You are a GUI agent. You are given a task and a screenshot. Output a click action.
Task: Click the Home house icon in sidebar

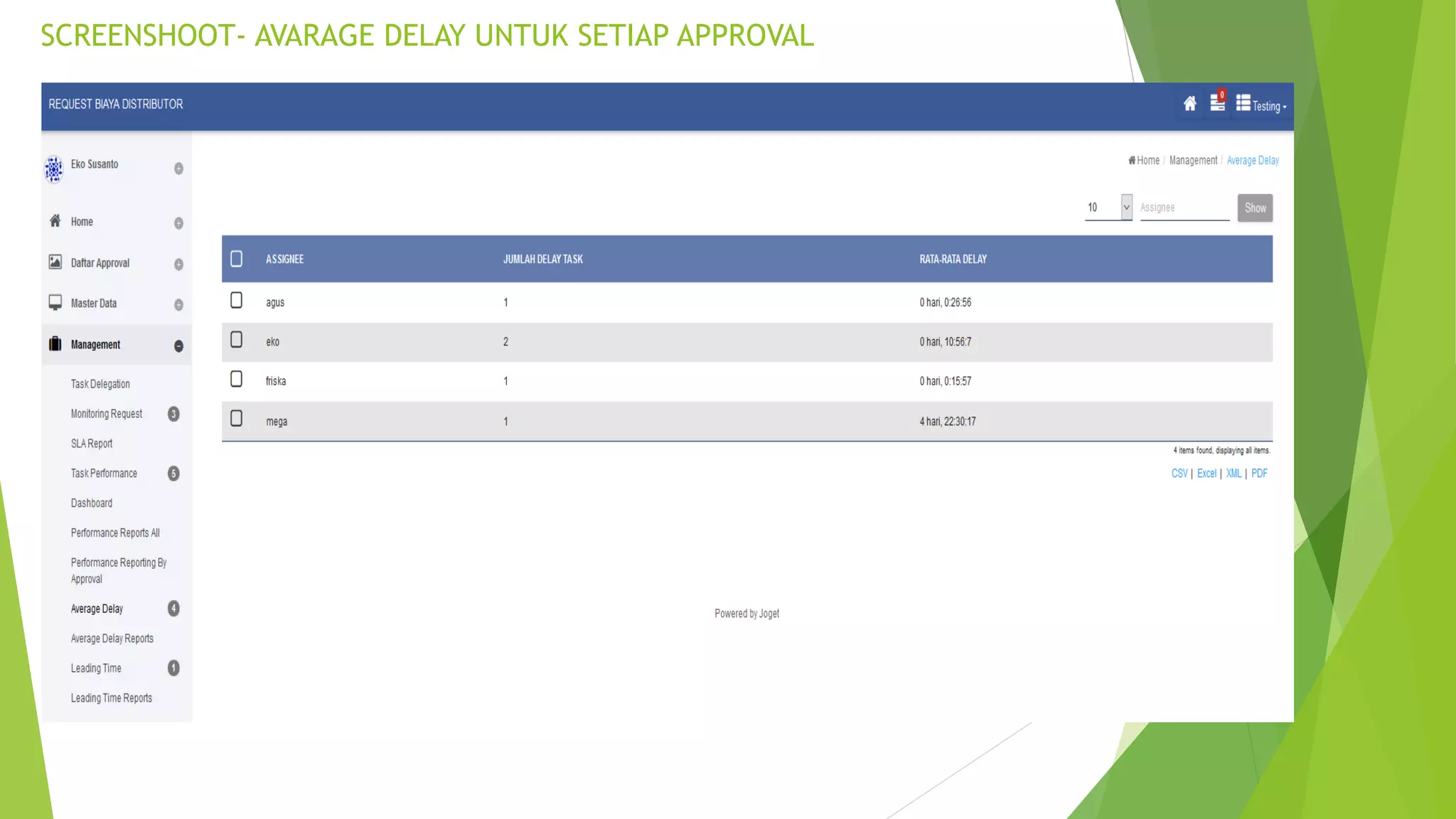click(x=55, y=221)
